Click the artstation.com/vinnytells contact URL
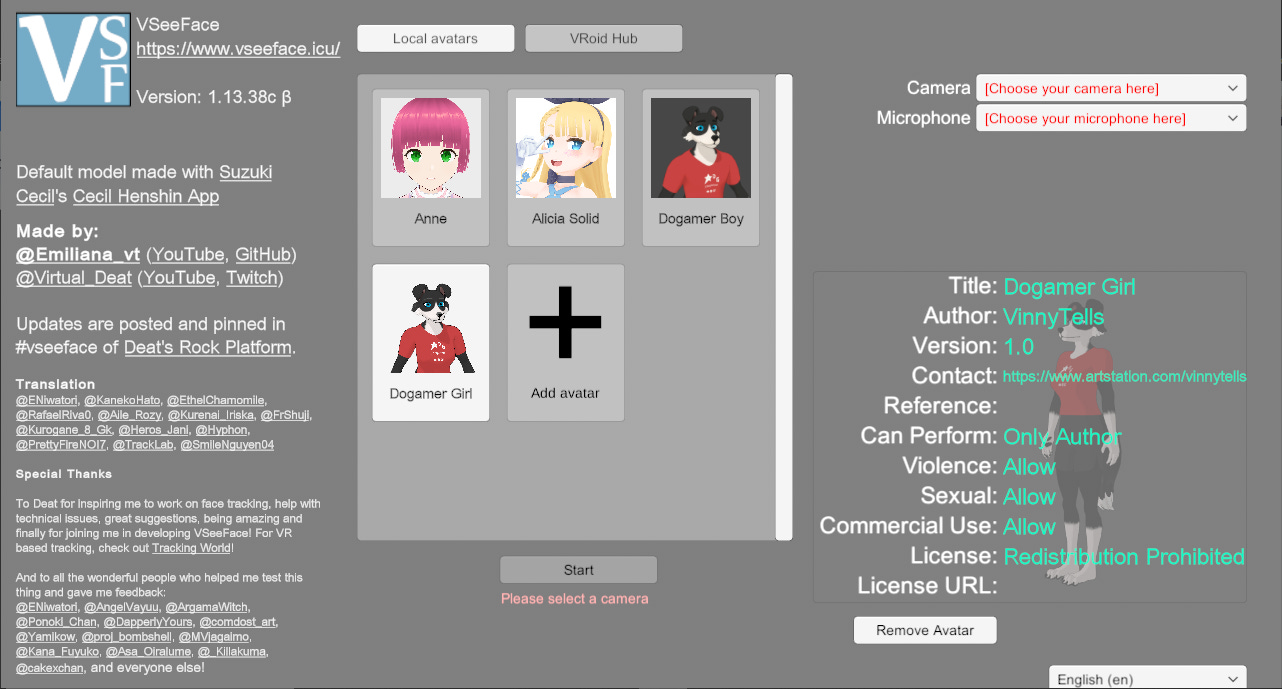The width and height of the screenshot is (1282, 689). (x=1125, y=377)
